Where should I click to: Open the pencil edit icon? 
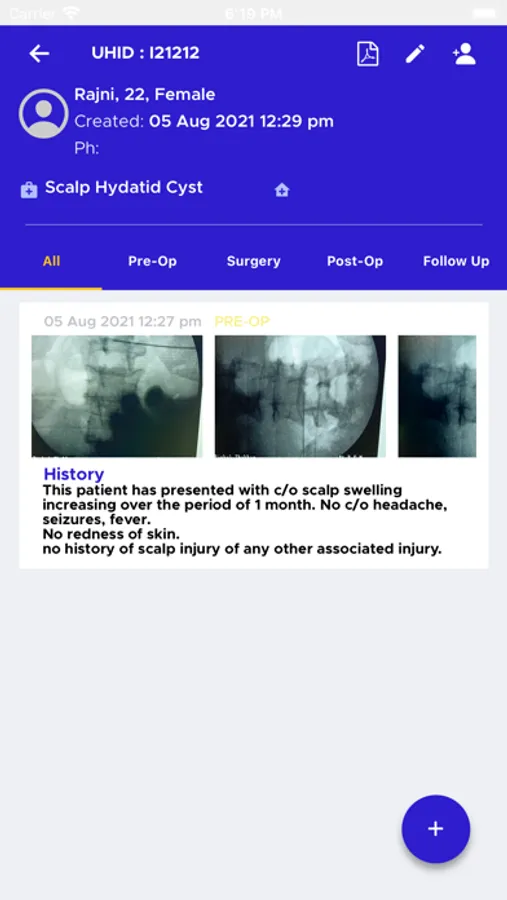click(x=415, y=54)
